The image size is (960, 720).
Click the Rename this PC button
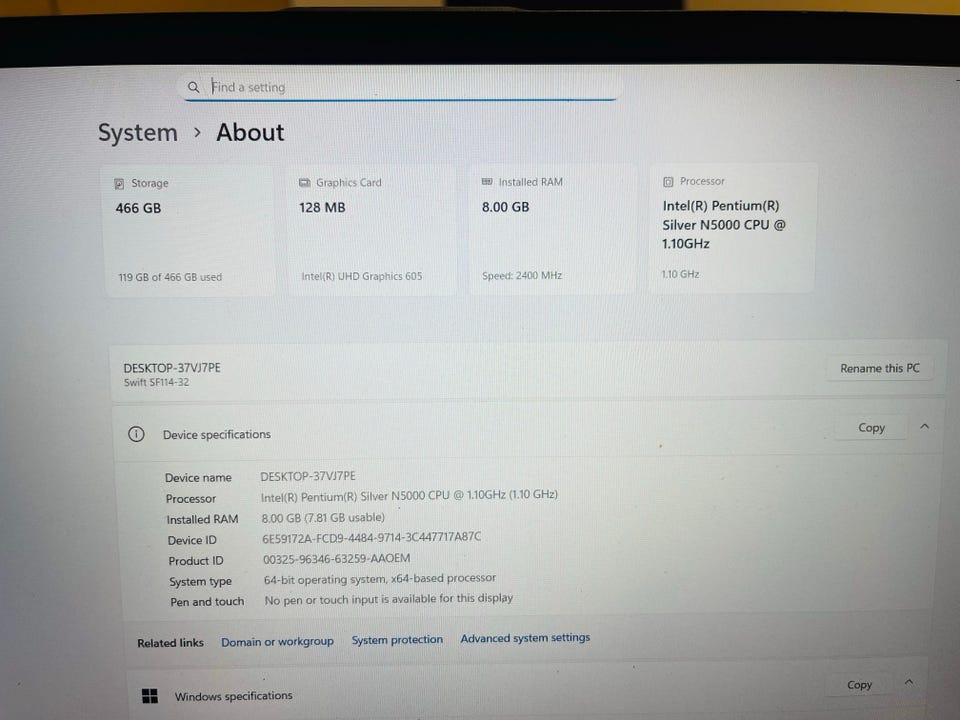[880, 369]
